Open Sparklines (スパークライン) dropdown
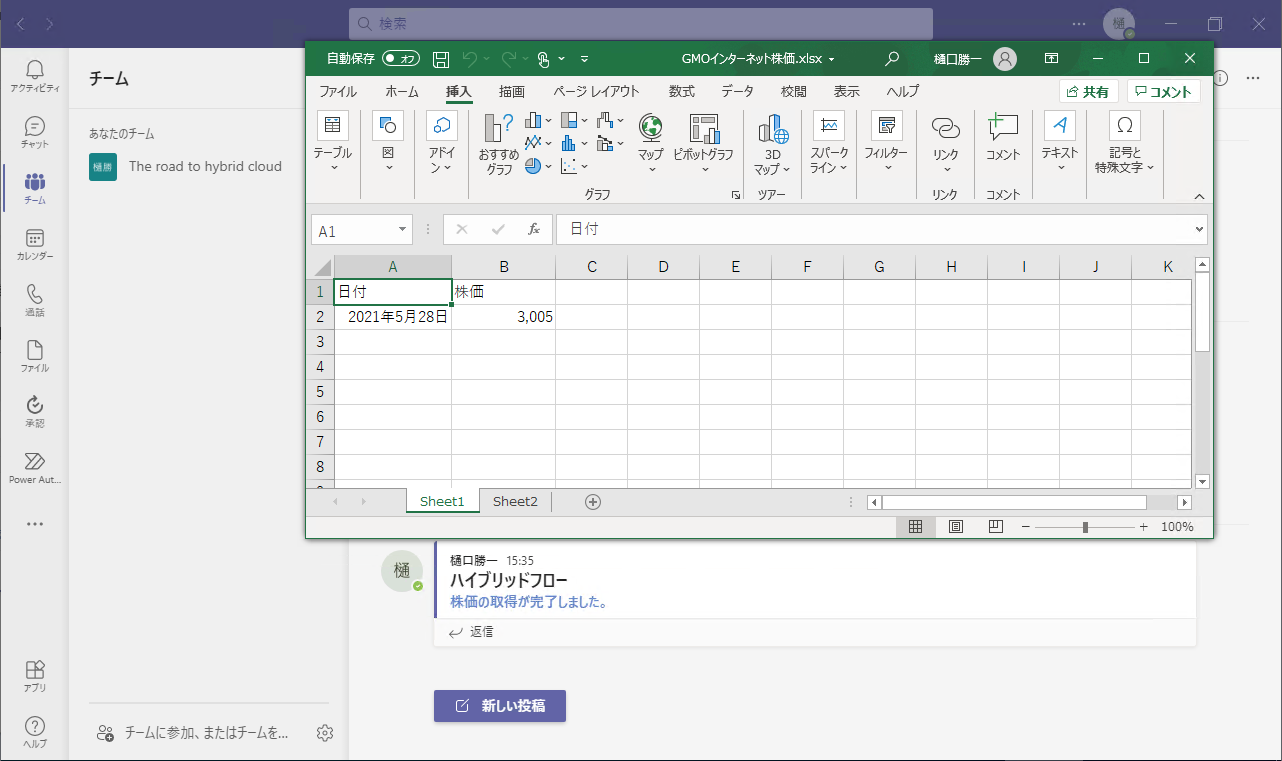This screenshot has height=761, width=1282. [829, 143]
